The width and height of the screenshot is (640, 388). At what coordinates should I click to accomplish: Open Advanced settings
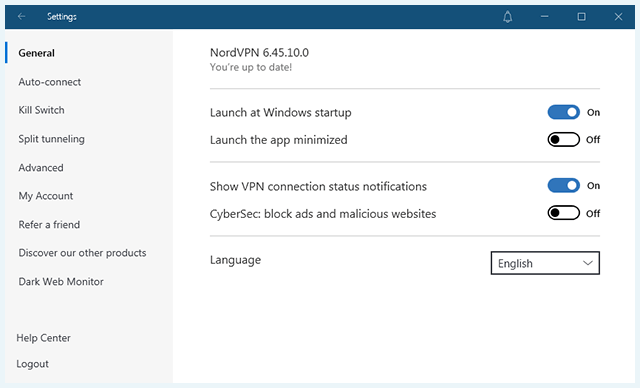coord(41,168)
